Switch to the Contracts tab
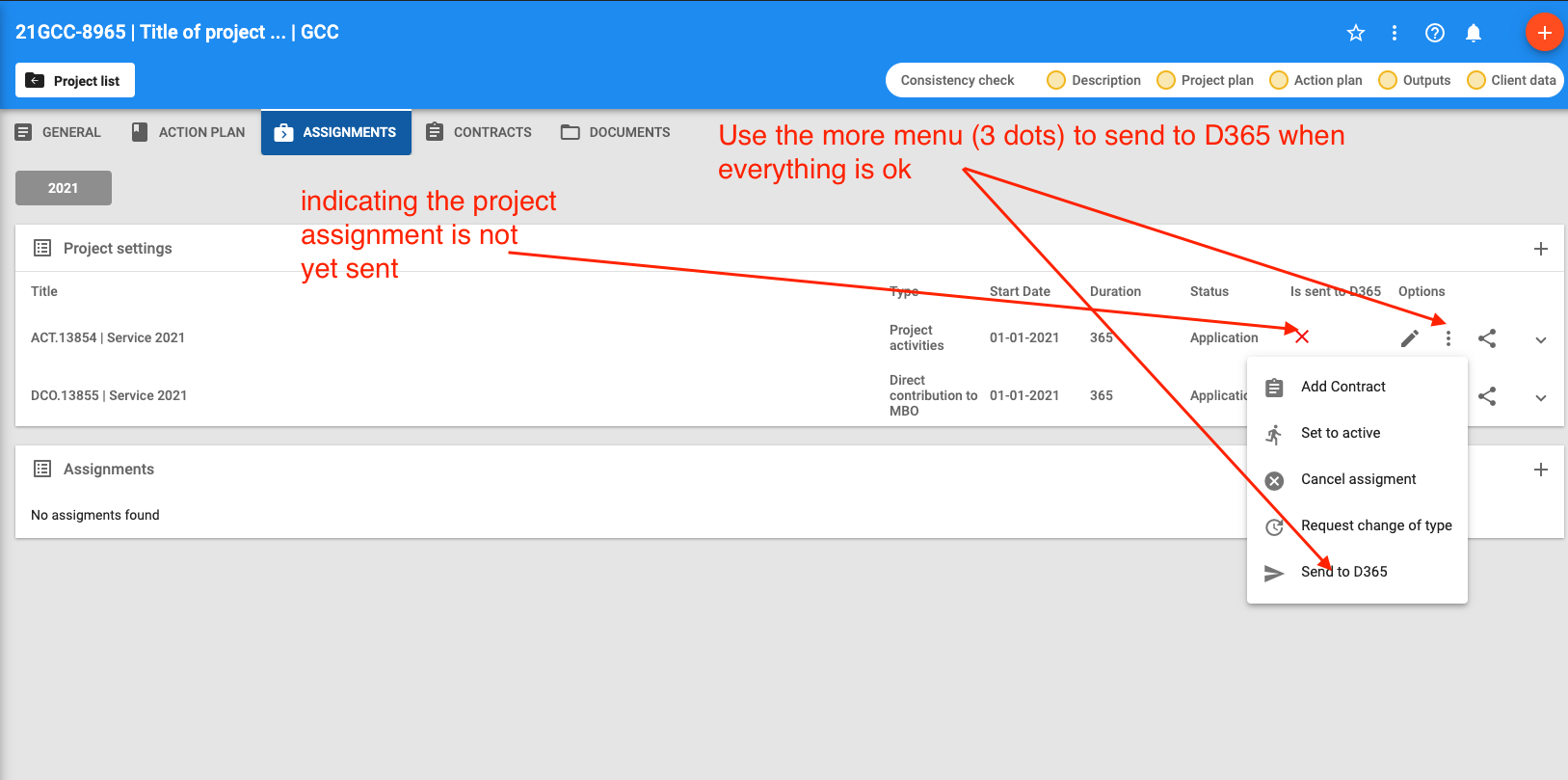 tap(479, 132)
